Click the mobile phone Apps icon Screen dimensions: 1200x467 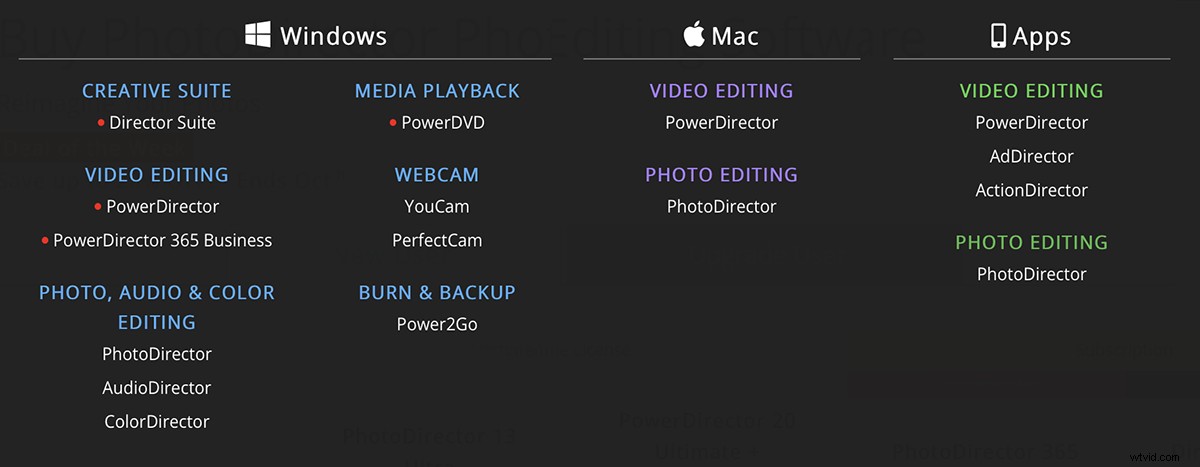coord(998,37)
